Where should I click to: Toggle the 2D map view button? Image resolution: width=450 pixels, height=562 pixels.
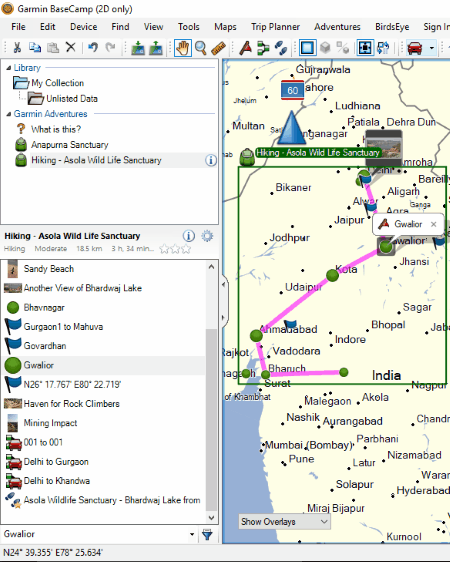tap(307, 48)
